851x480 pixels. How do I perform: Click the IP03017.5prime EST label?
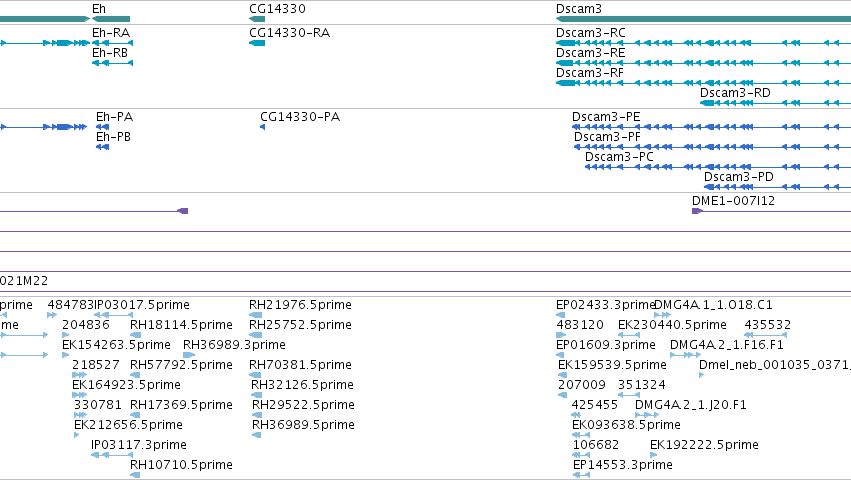pyautogui.click(x=142, y=305)
